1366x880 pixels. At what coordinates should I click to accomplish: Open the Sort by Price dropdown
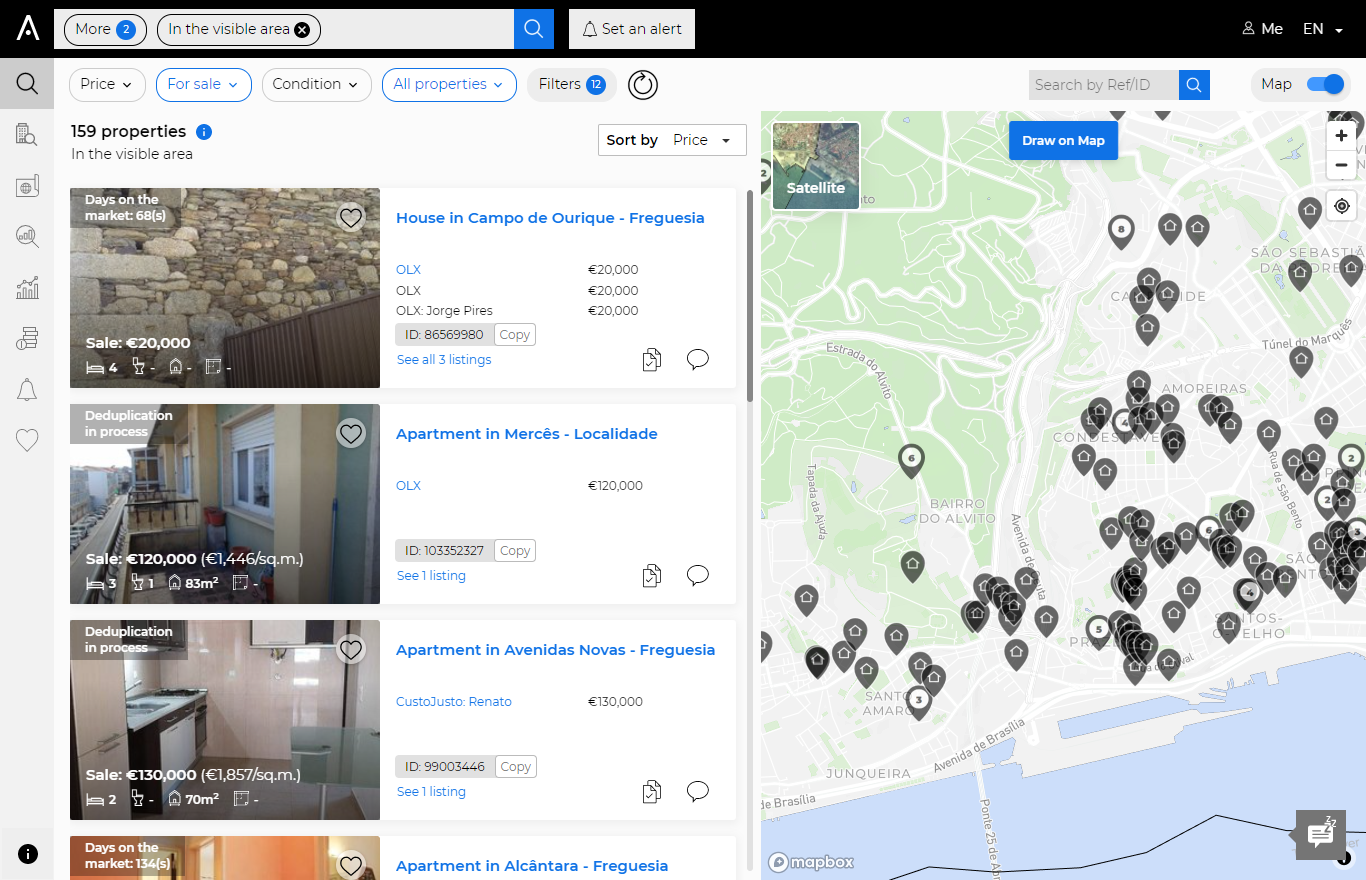pyautogui.click(x=672, y=140)
